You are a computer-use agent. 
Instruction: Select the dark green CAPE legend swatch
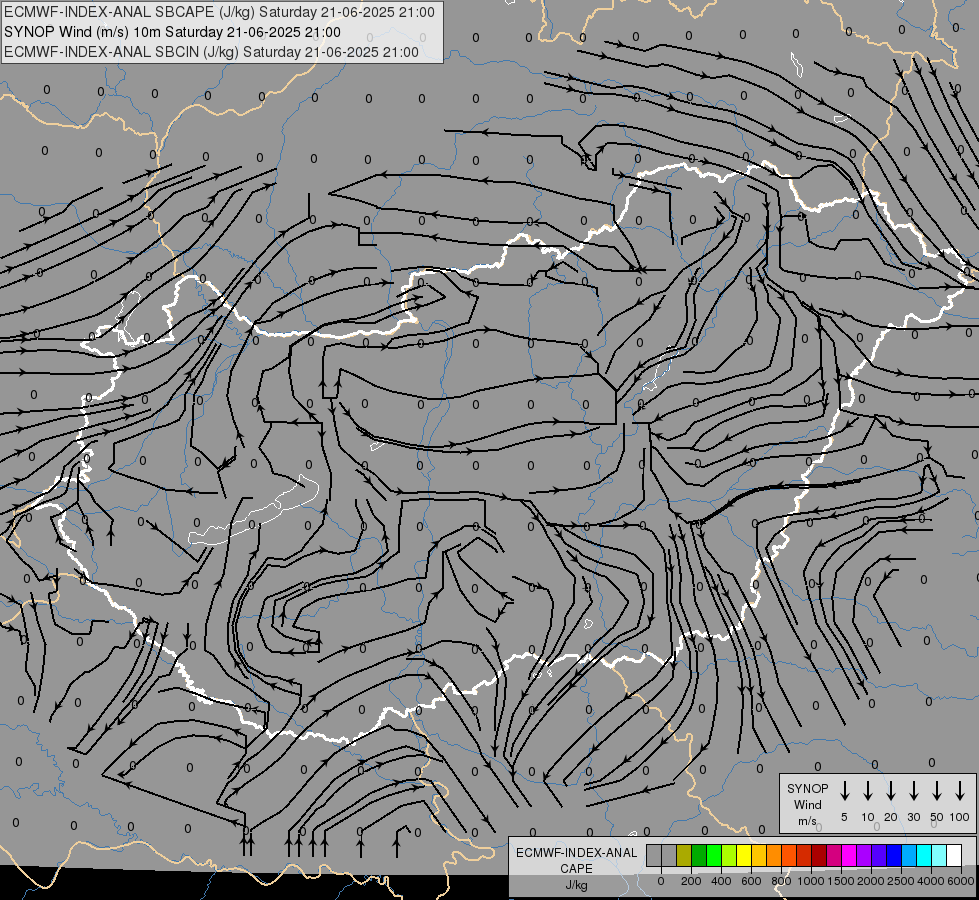(x=699, y=855)
